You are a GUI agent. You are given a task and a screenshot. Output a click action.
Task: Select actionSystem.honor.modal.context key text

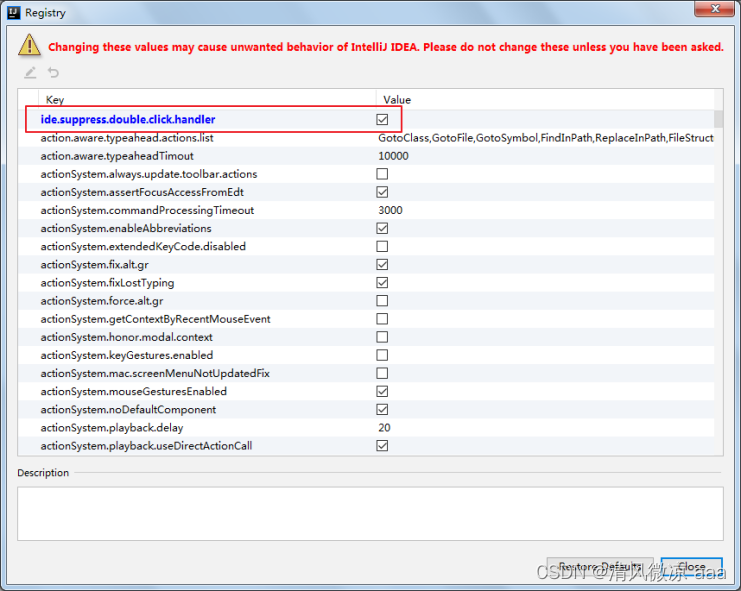click(x=127, y=337)
